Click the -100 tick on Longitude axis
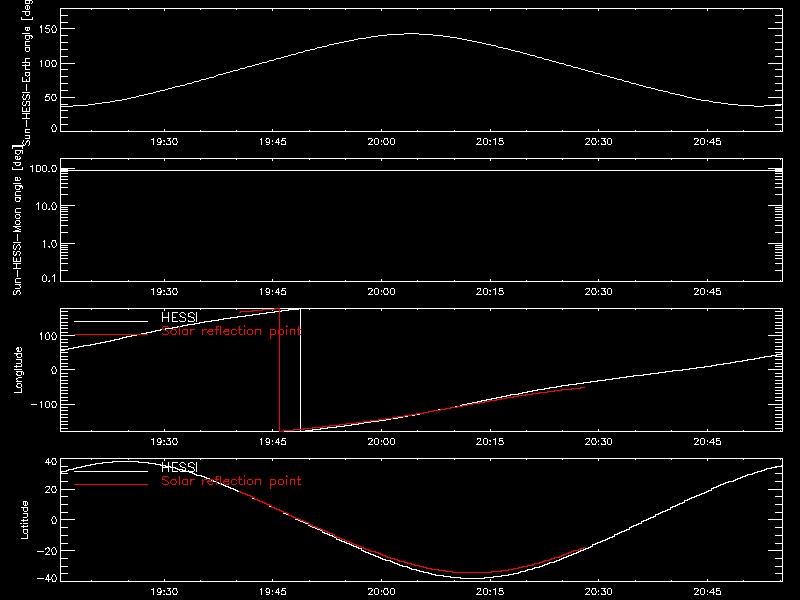 point(44,404)
